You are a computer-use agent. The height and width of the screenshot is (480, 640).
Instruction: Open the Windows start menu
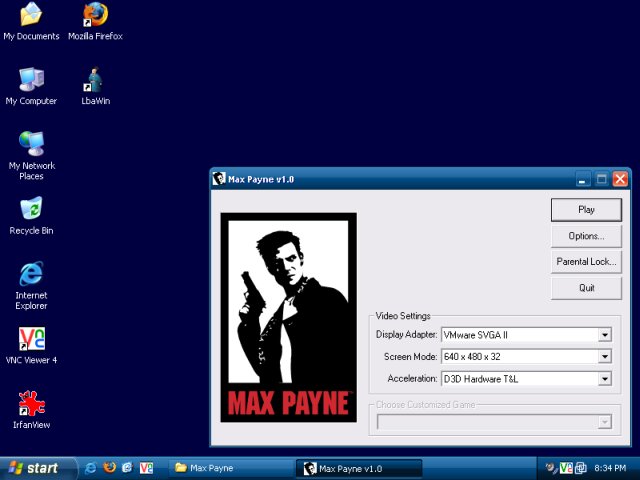click(38, 468)
